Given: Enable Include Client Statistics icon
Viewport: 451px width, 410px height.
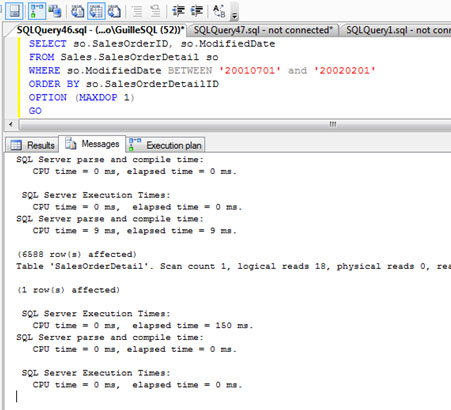Looking at the screenshot, I should pos(55,11).
